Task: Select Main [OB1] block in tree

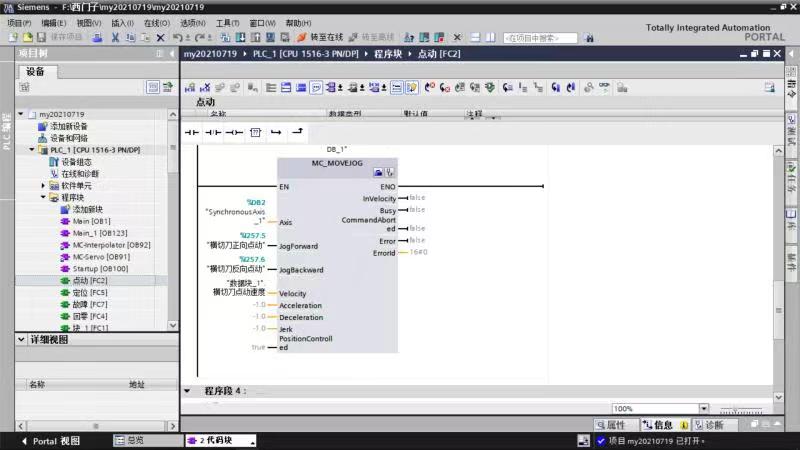Action: tap(91, 221)
